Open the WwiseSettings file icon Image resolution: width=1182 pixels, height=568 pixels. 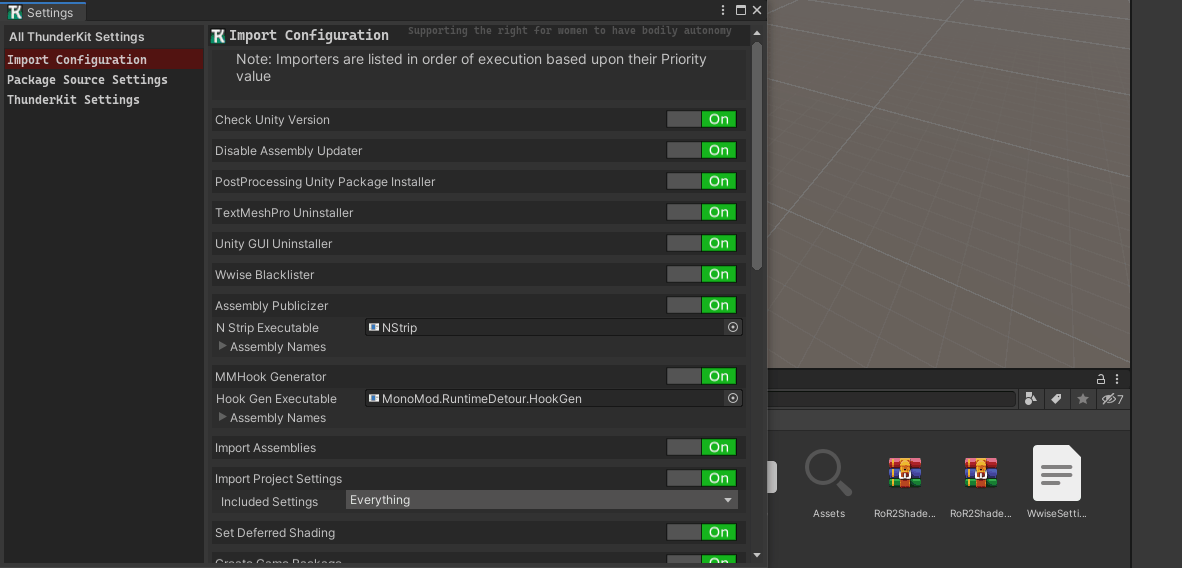(1056, 474)
